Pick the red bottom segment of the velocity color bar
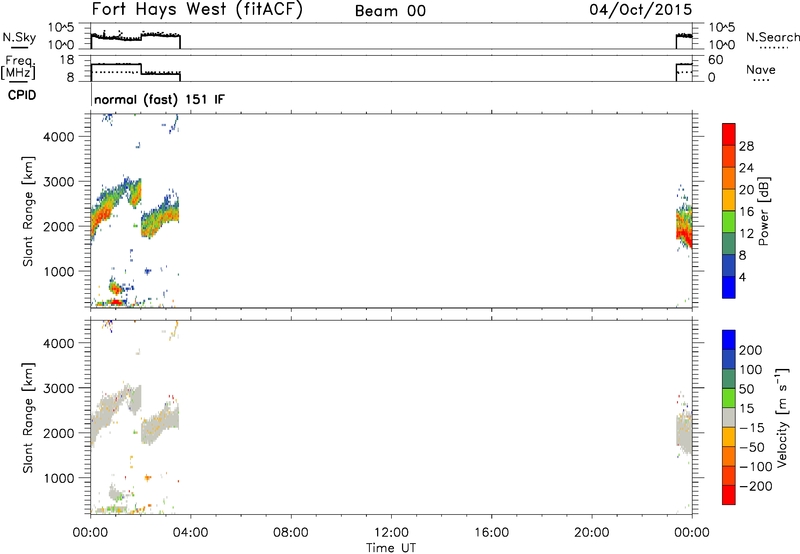The image size is (800, 554). (x=729, y=495)
